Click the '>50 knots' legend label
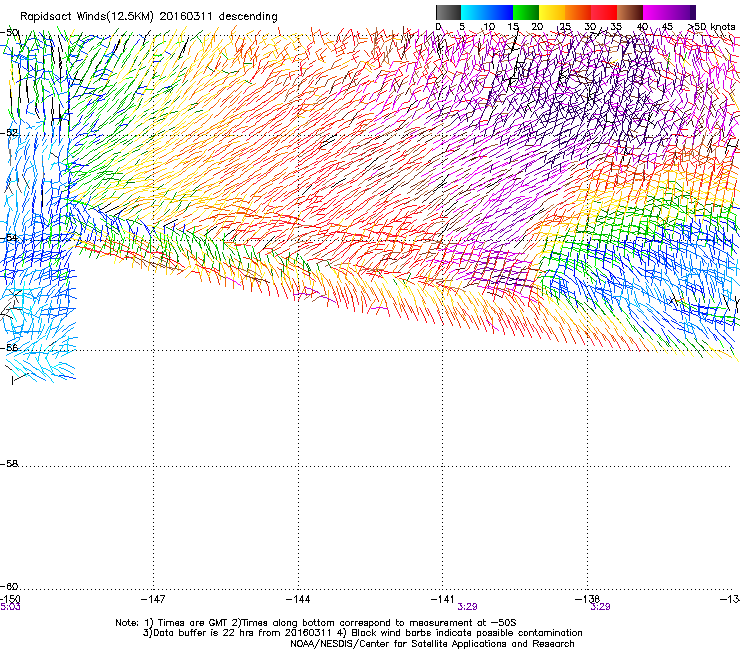The width and height of the screenshot is (740, 650). pyautogui.click(x=712, y=27)
